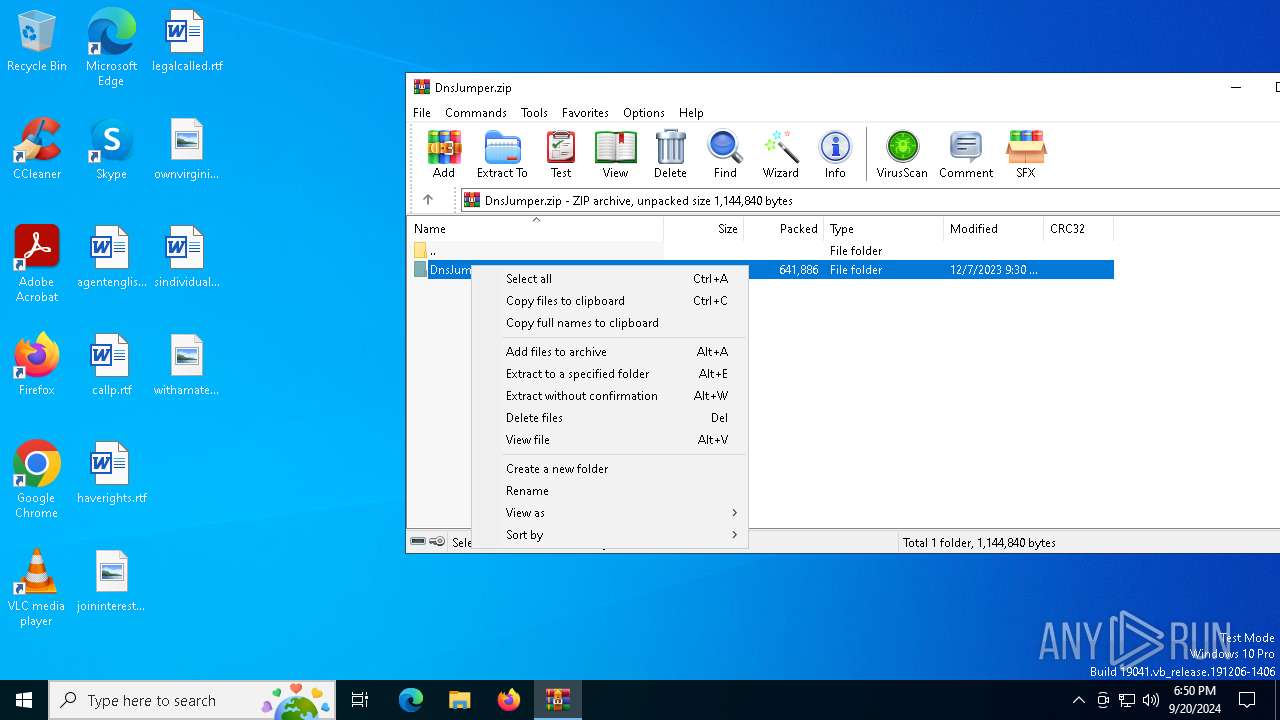Screen dimensions: 1280x720
Task: Click the taskbar search box
Action: coord(192,700)
